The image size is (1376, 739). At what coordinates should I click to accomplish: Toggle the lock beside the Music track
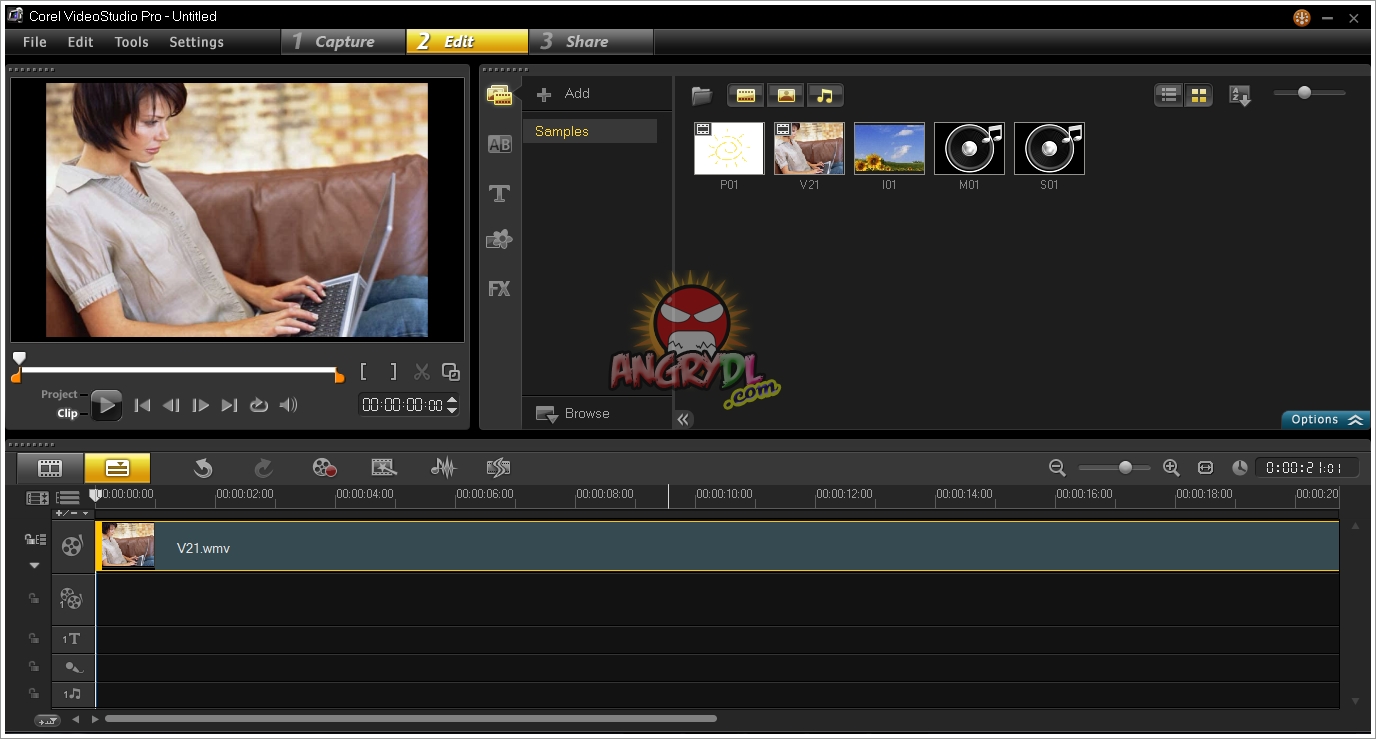[x=34, y=694]
